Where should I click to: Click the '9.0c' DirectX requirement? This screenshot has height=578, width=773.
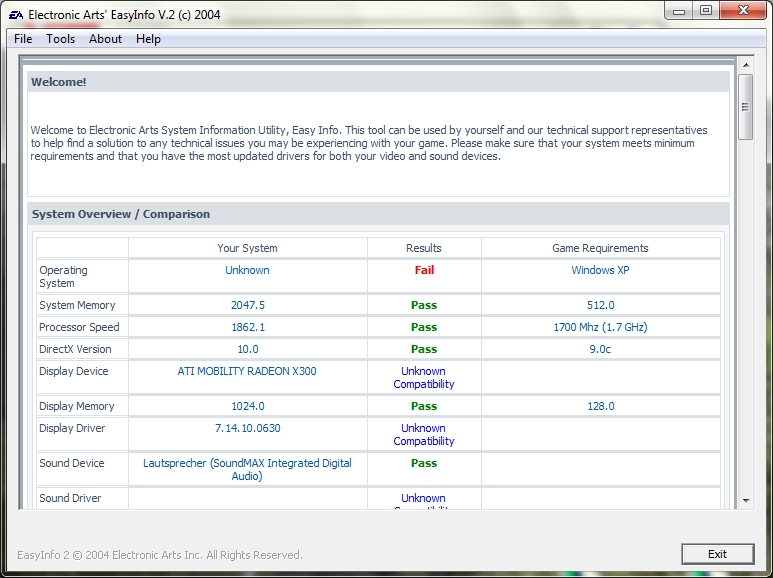tap(600, 349)
